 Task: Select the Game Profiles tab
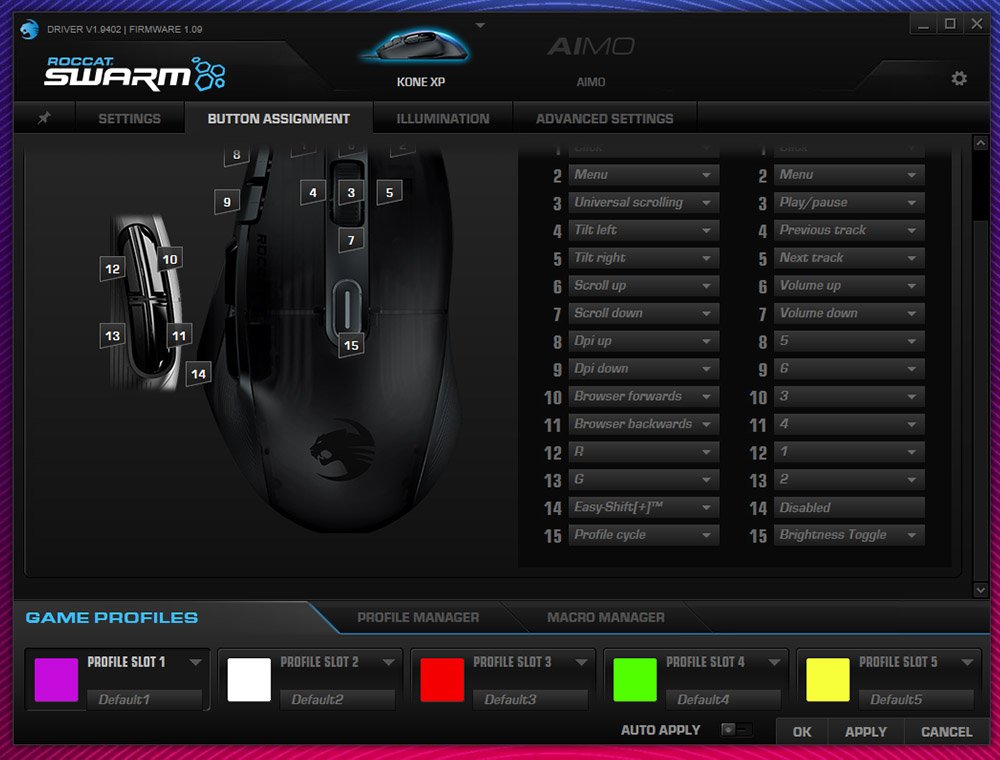(x=112, y=617)
